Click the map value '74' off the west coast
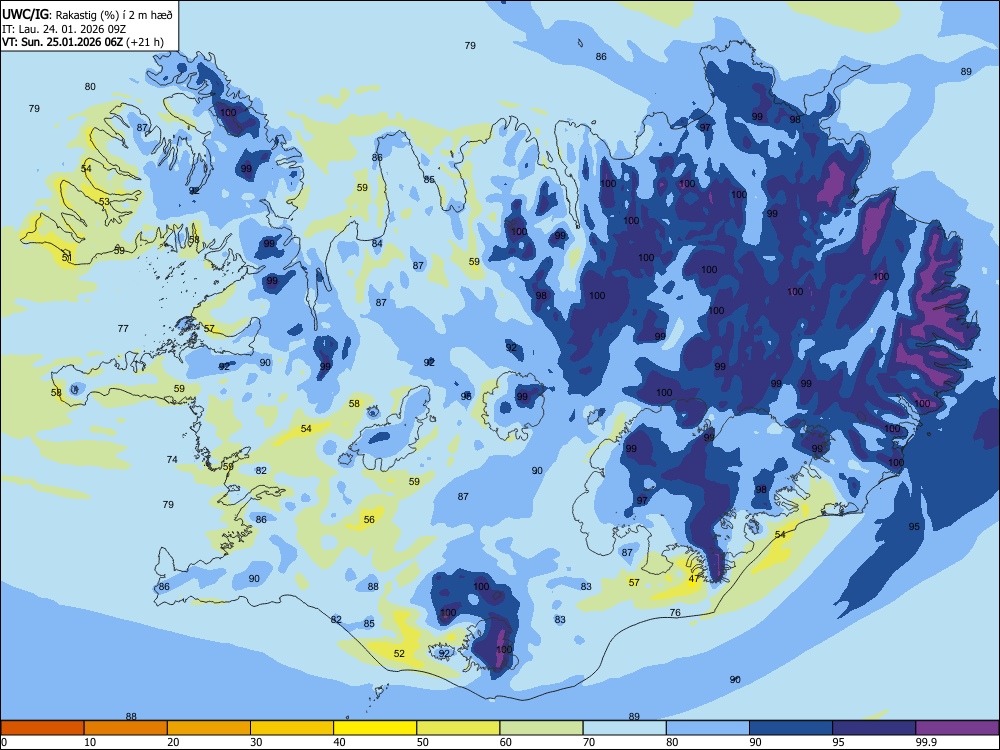Viewport: 1000px width, 750px height. [172, 460]
